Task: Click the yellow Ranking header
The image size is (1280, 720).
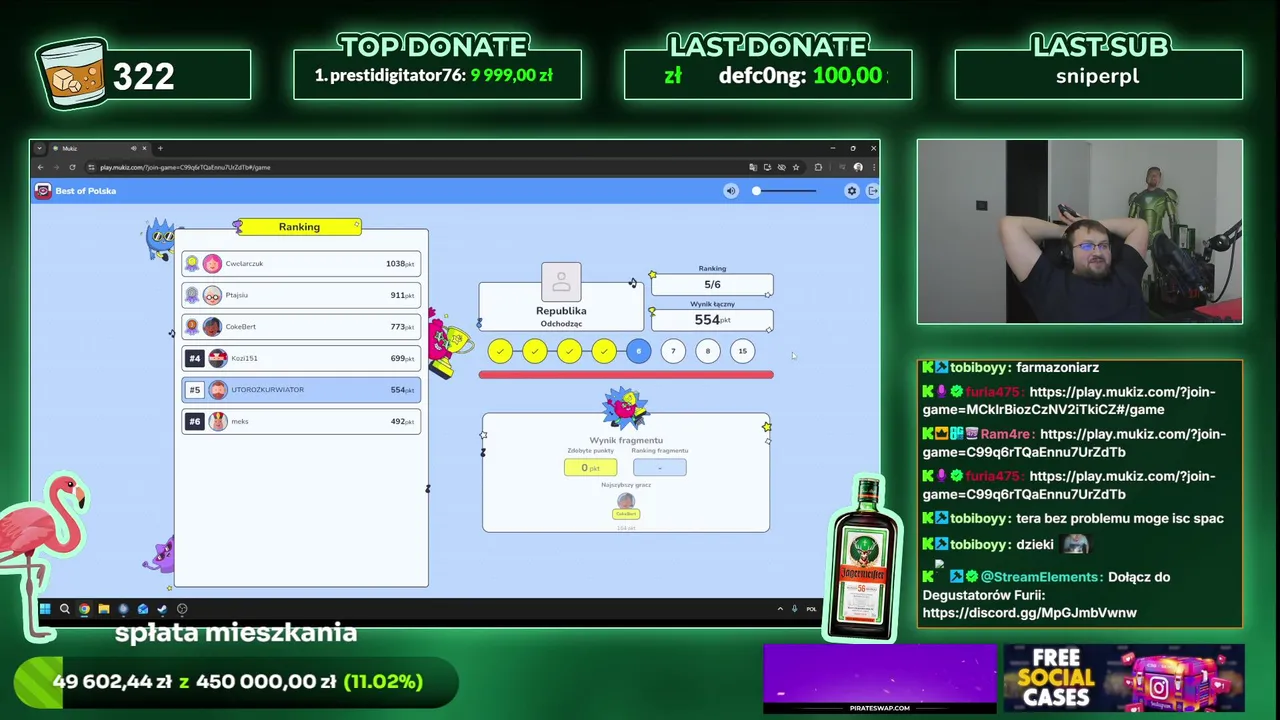Action: (x=299, y=227)
